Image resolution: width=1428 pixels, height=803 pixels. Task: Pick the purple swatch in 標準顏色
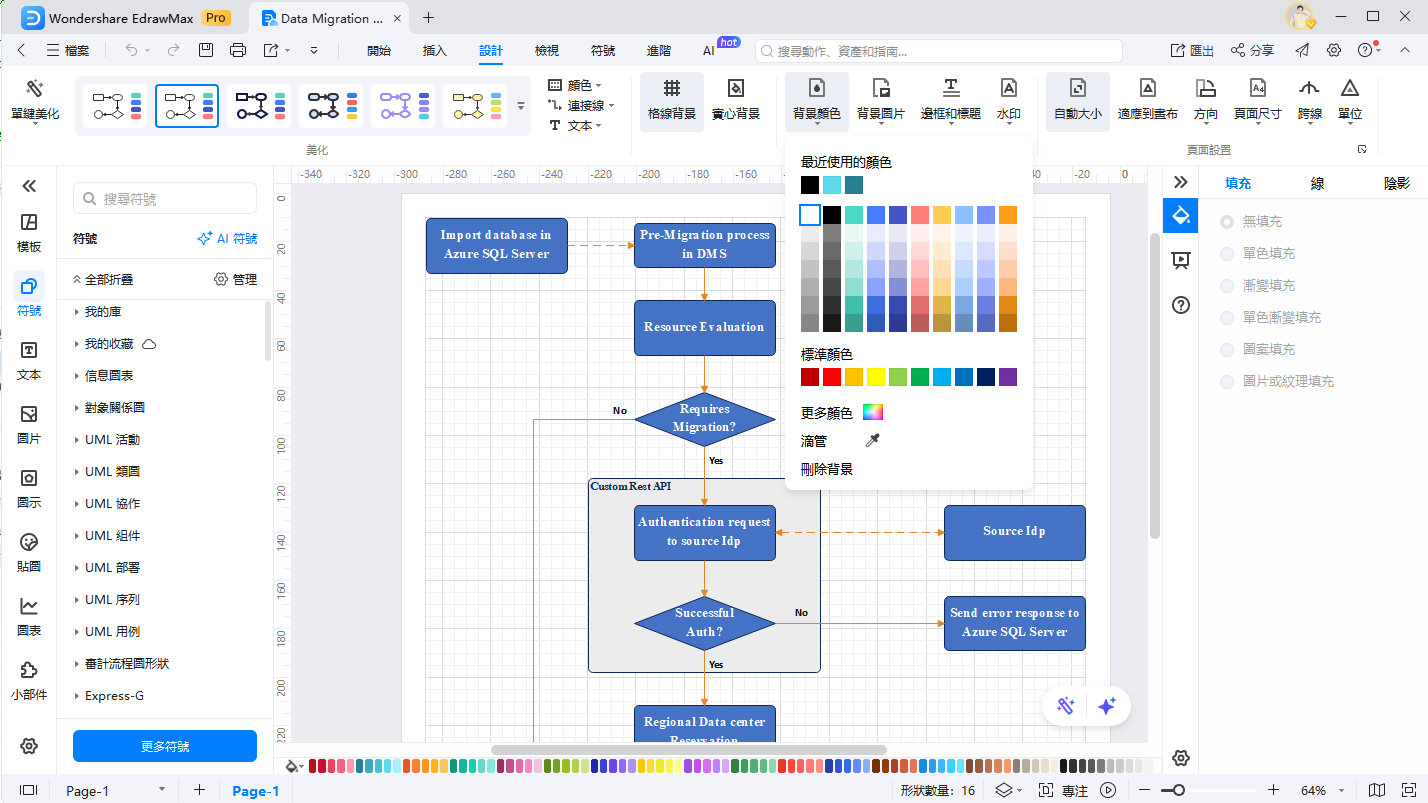pyautogui.click(x=1008, y=377)
